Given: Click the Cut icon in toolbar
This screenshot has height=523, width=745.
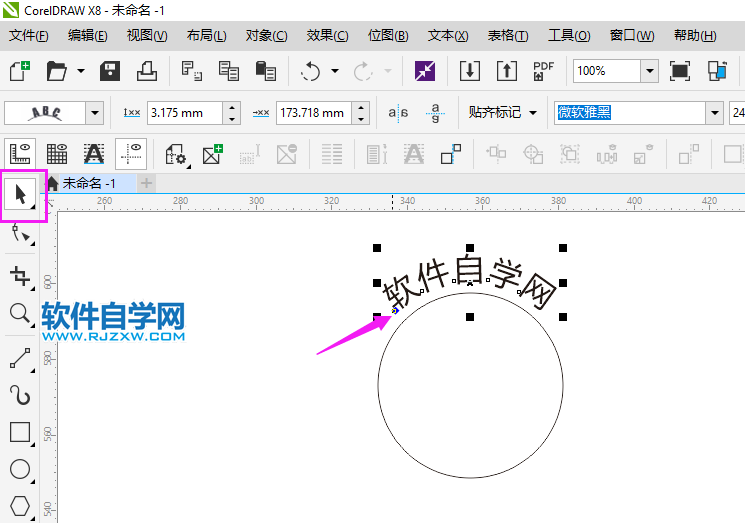Looking at the screenshot, I should 192,71.
